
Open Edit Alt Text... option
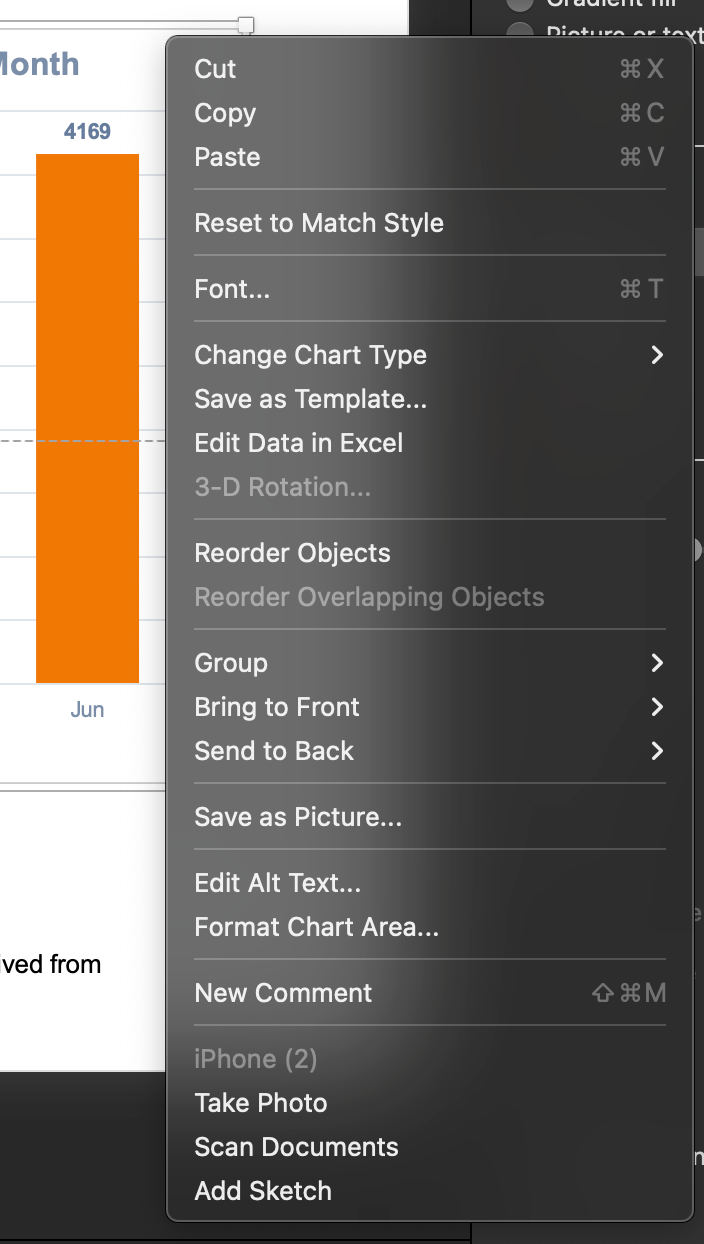pos(278,883)
